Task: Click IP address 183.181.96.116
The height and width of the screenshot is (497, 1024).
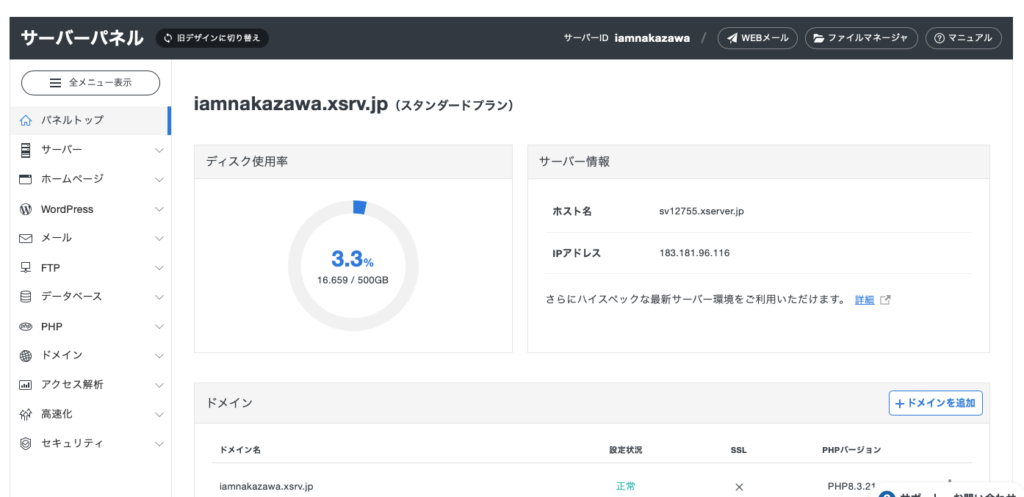Action: [x=694, y=253]
